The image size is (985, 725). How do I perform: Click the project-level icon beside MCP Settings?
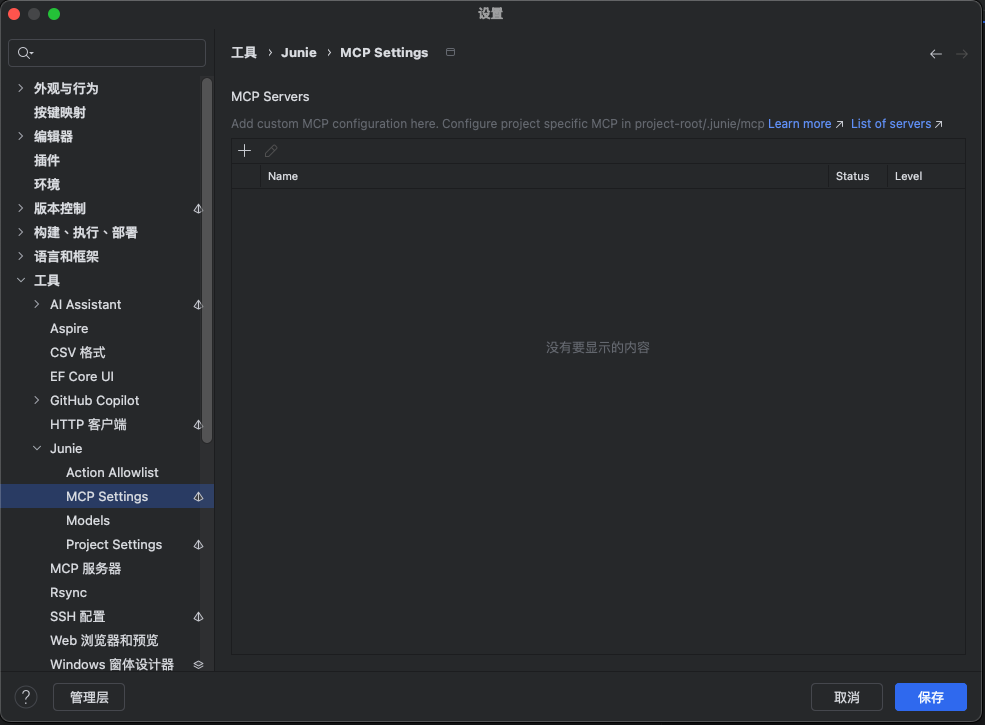198,497
